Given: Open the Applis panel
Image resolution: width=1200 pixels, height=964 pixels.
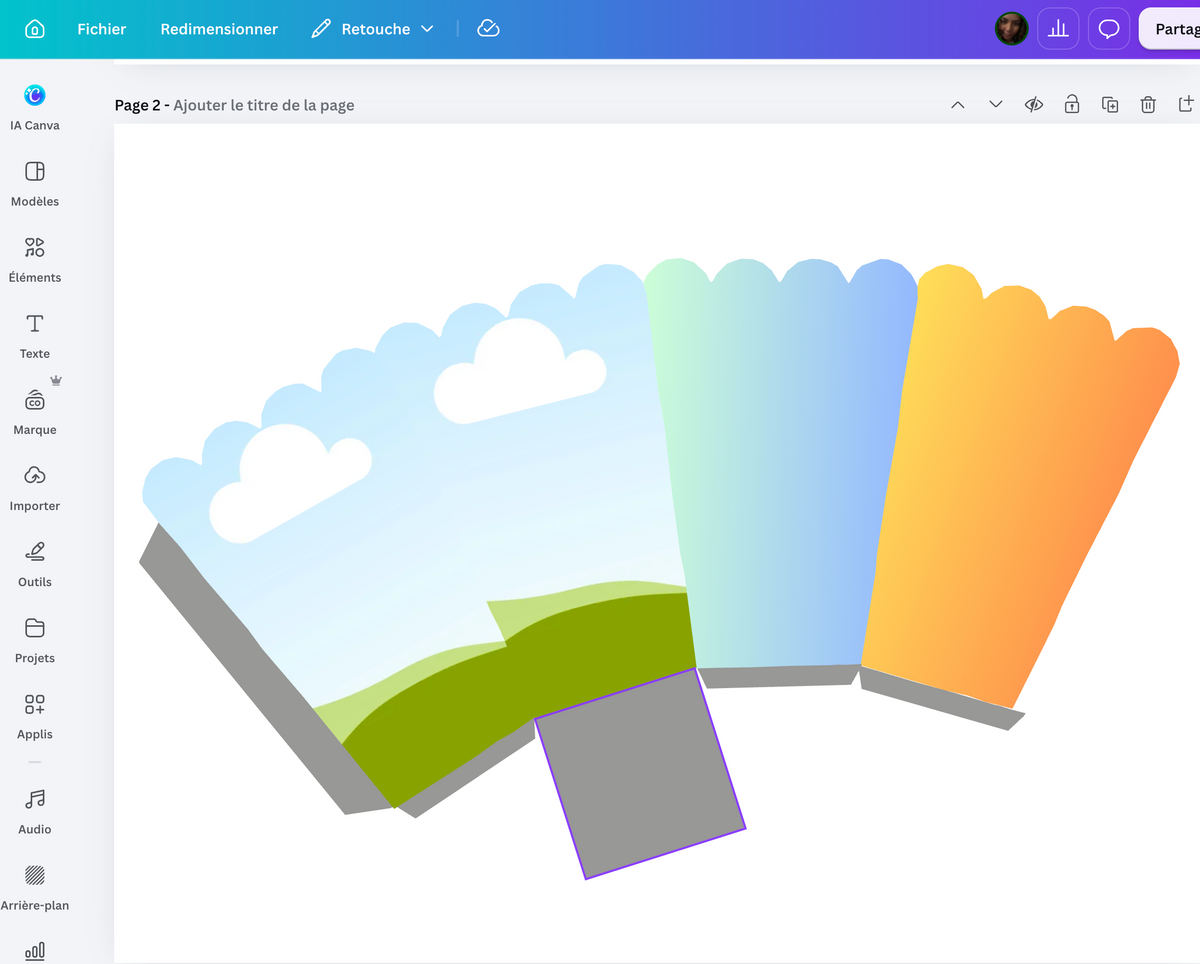Looking at the screenshot, I should tap(35, 715).
